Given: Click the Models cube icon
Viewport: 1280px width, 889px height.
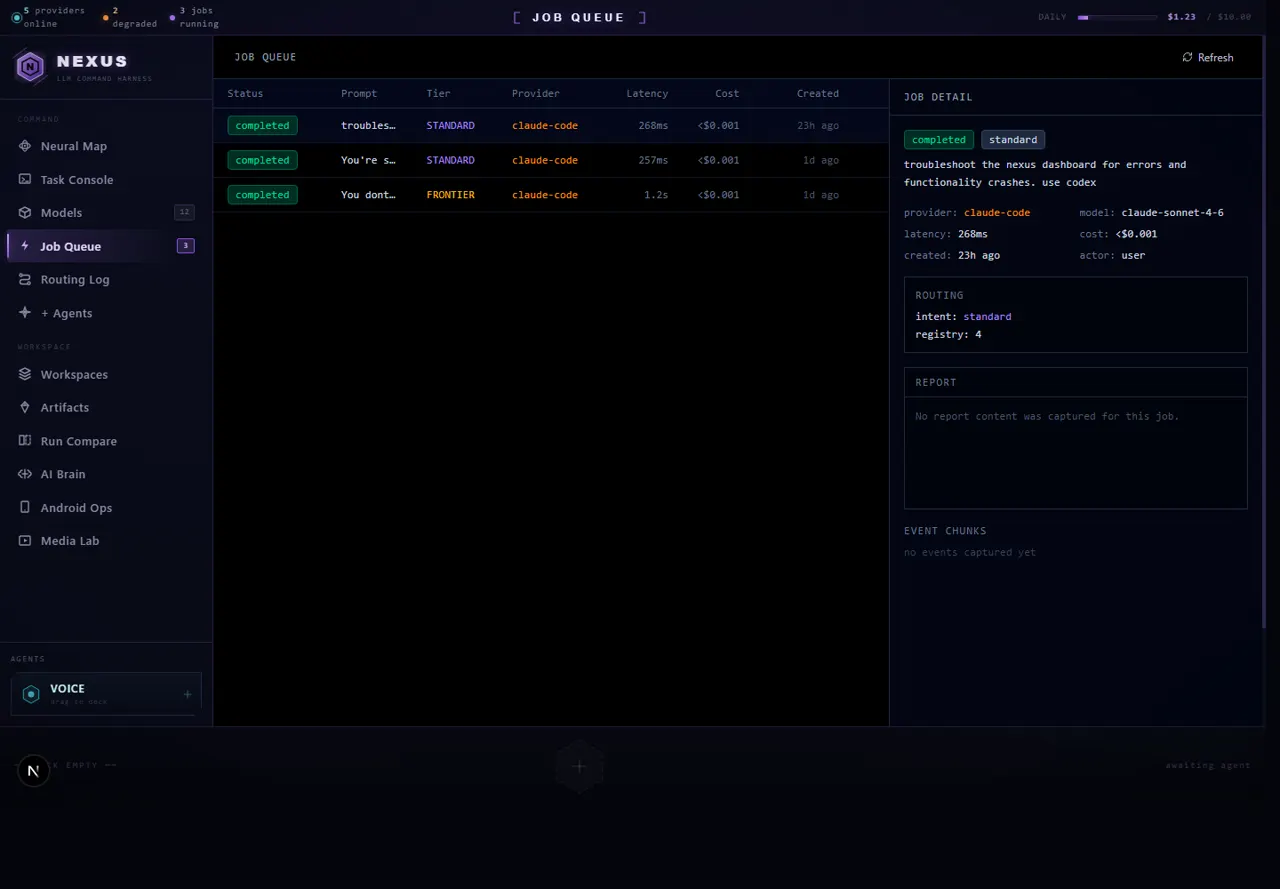Looking at the screenshot, I should pos(25,213).
